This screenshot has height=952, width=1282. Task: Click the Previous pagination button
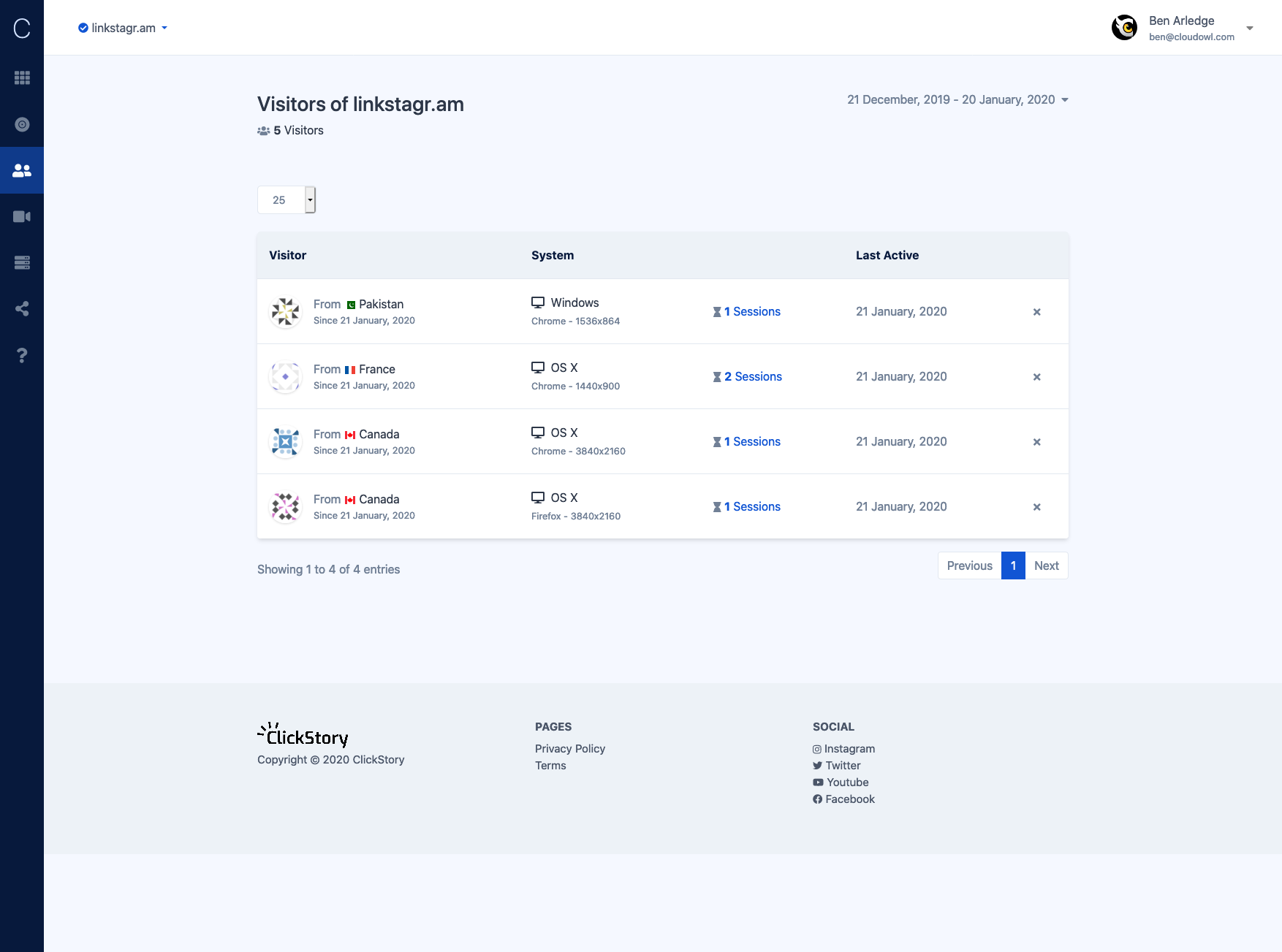[969, 566]
